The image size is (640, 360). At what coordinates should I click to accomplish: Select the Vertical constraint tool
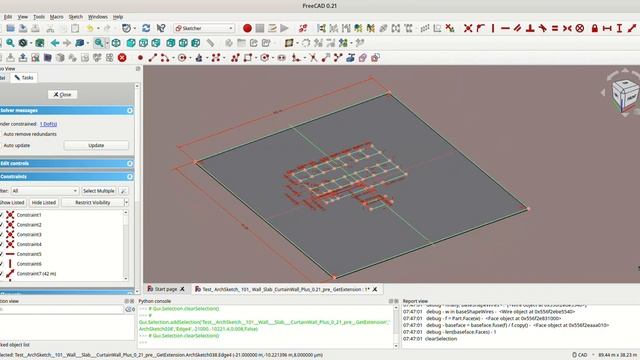pos(493,28)
